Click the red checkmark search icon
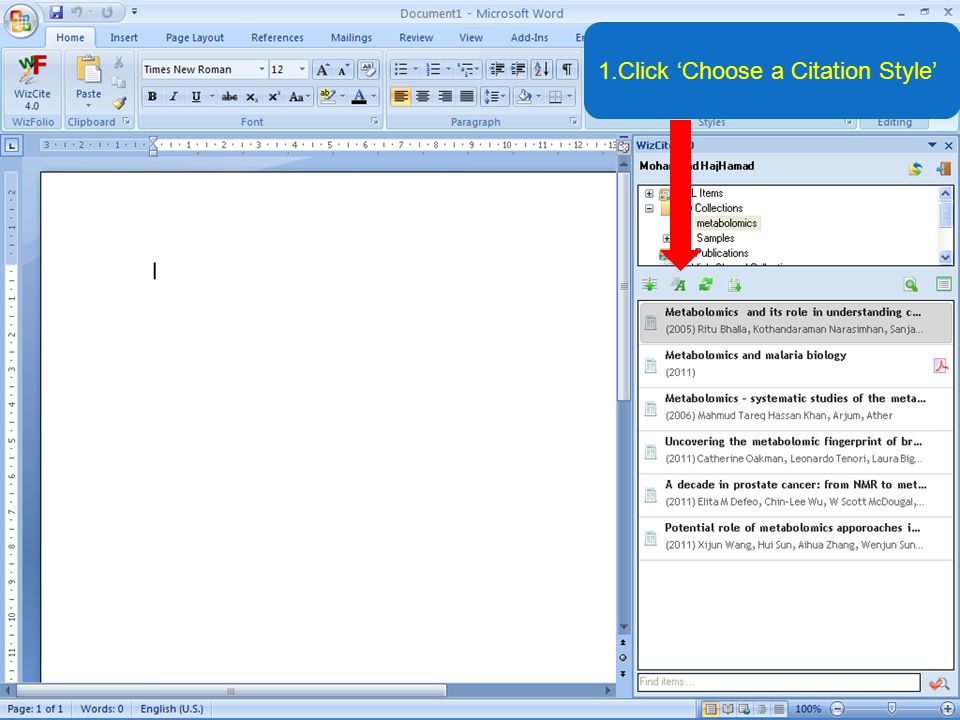960x720 pixels. [939, 683]
